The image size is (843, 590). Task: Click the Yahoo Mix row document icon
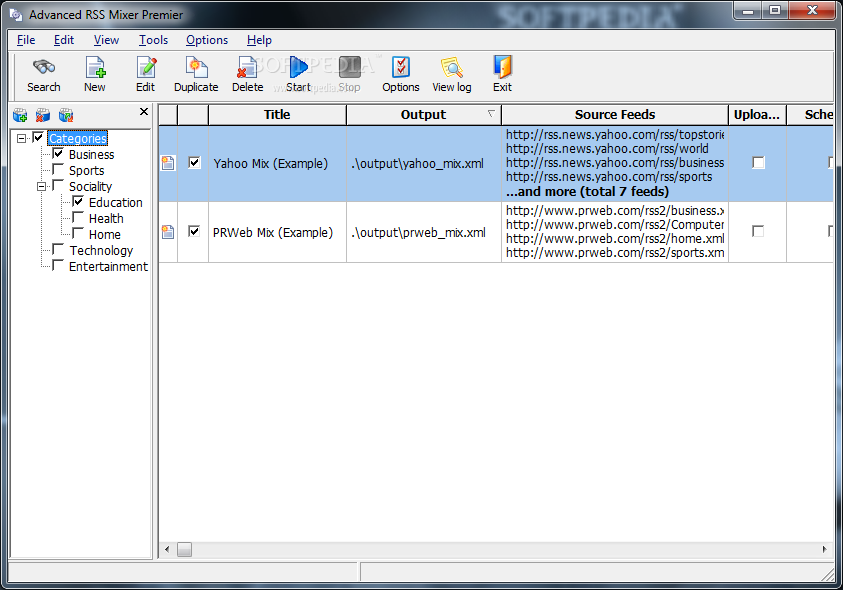(x=168, y=163)
